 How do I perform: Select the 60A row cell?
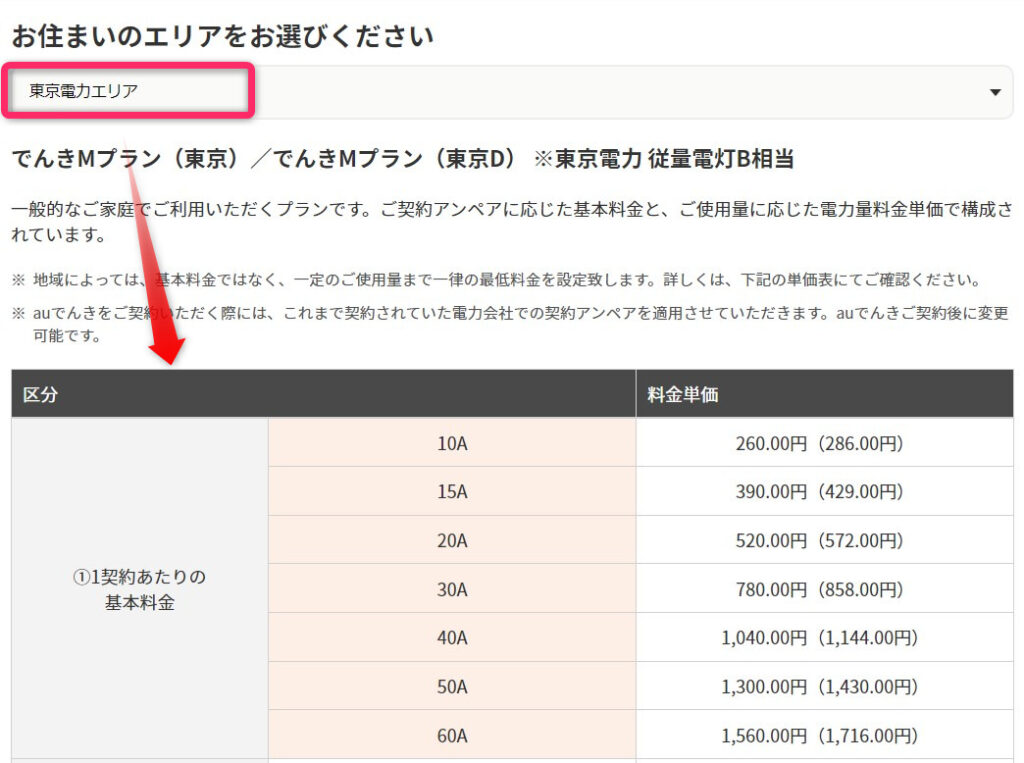tap(452, 736)
